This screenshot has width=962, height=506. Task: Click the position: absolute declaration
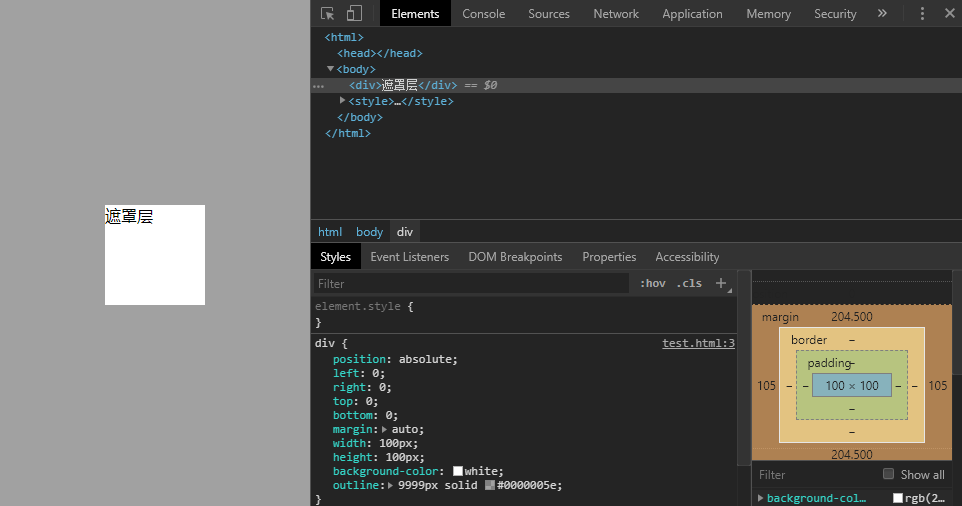(395, 359)
